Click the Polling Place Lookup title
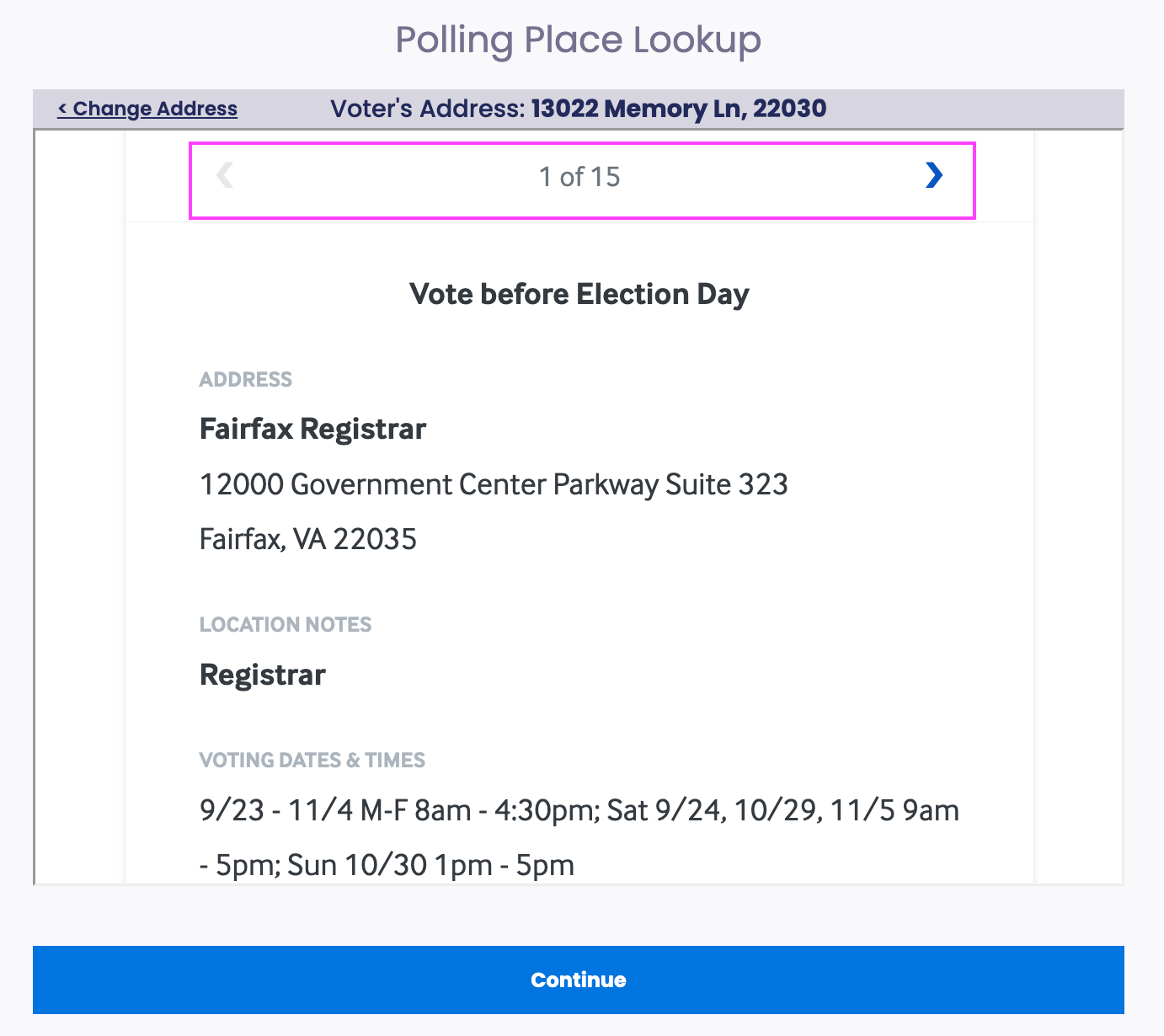1164x1036 pixels. click(x=579, y=40)
